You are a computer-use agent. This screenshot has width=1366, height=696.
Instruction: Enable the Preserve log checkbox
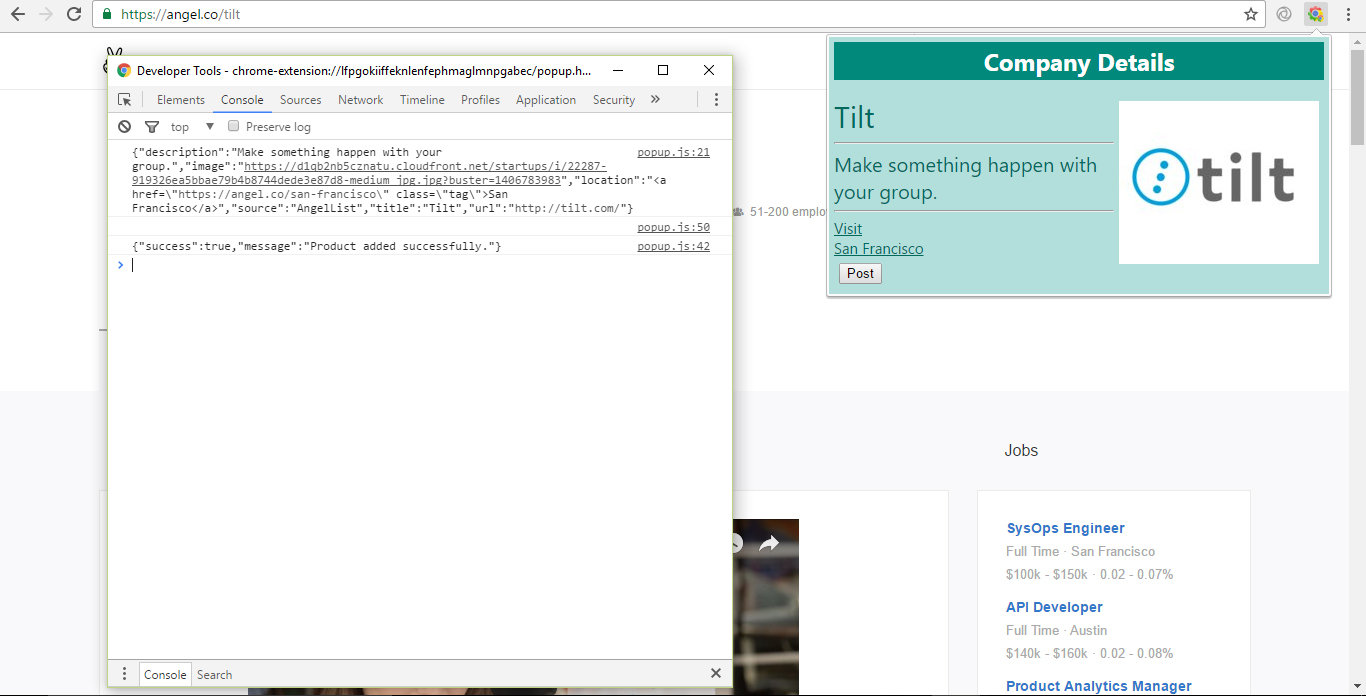(x=234, y=126)
